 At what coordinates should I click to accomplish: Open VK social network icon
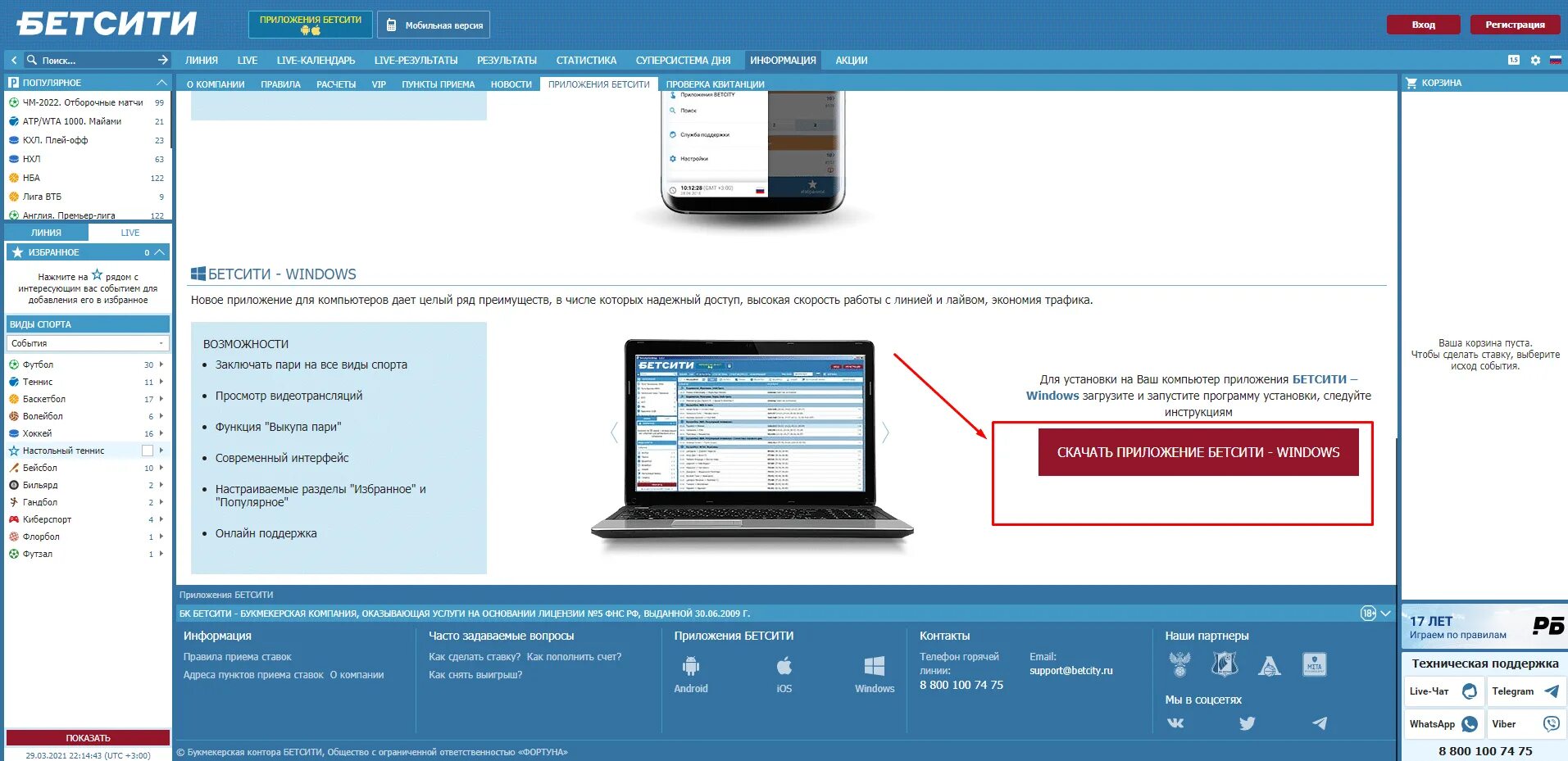(x=1175, y=722)
